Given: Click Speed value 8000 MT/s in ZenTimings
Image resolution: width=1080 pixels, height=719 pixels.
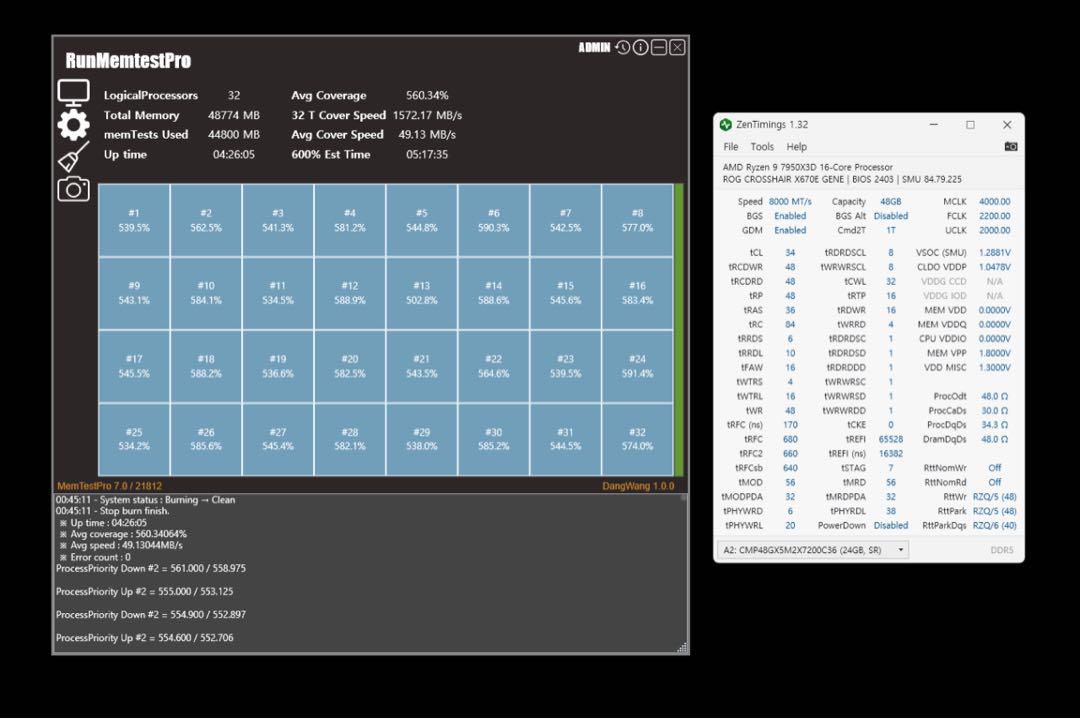Looking at the screenshot, I should (x=790, y=202).
